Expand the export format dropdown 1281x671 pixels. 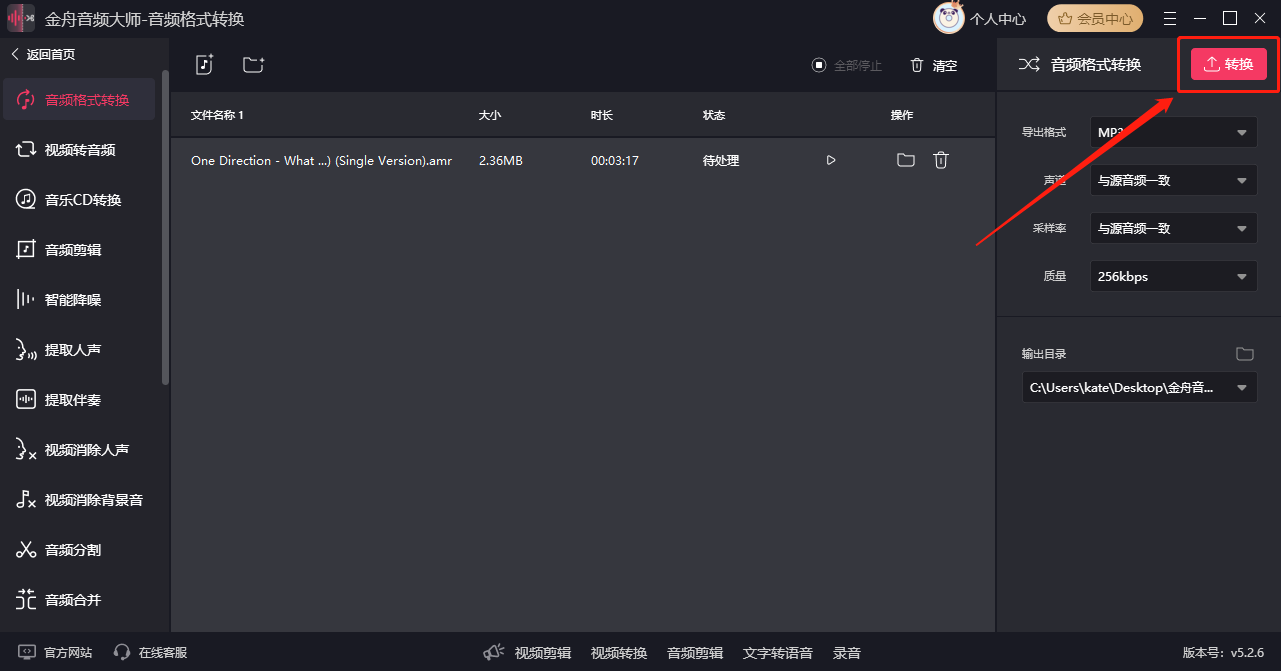pyautogui.click(x=1174, y=132)
